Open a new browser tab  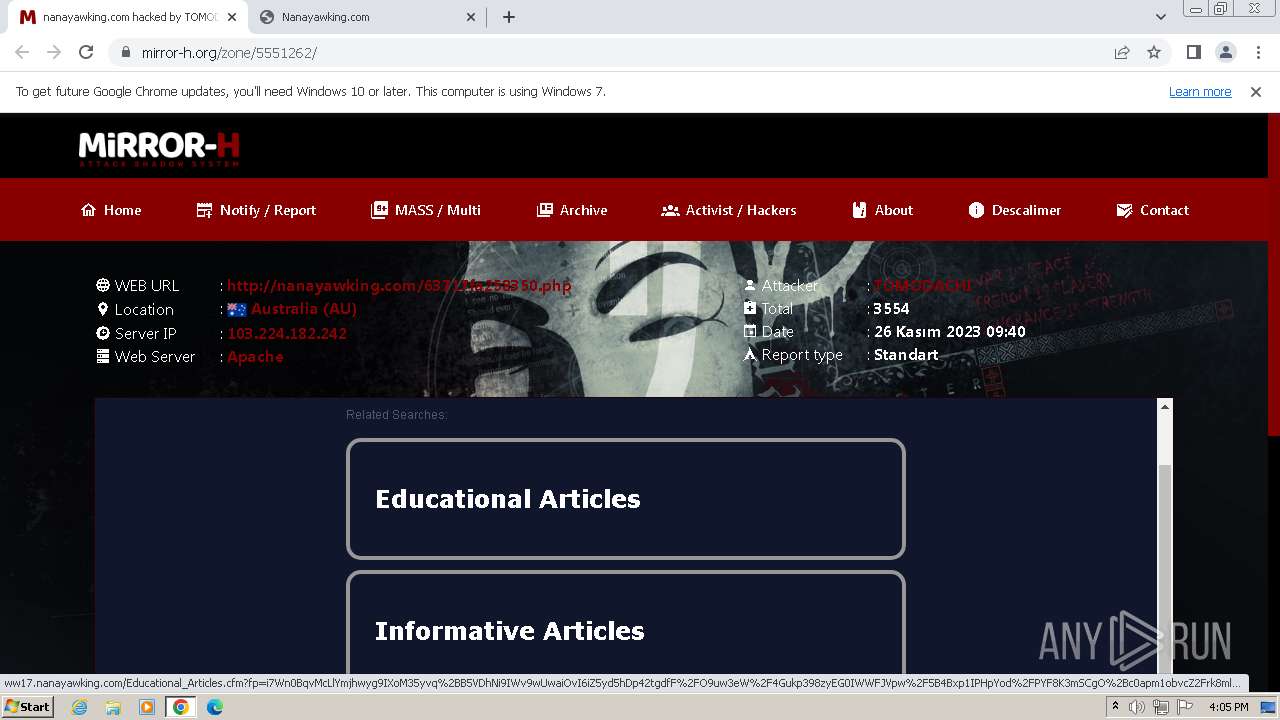(x=508, y=17)
